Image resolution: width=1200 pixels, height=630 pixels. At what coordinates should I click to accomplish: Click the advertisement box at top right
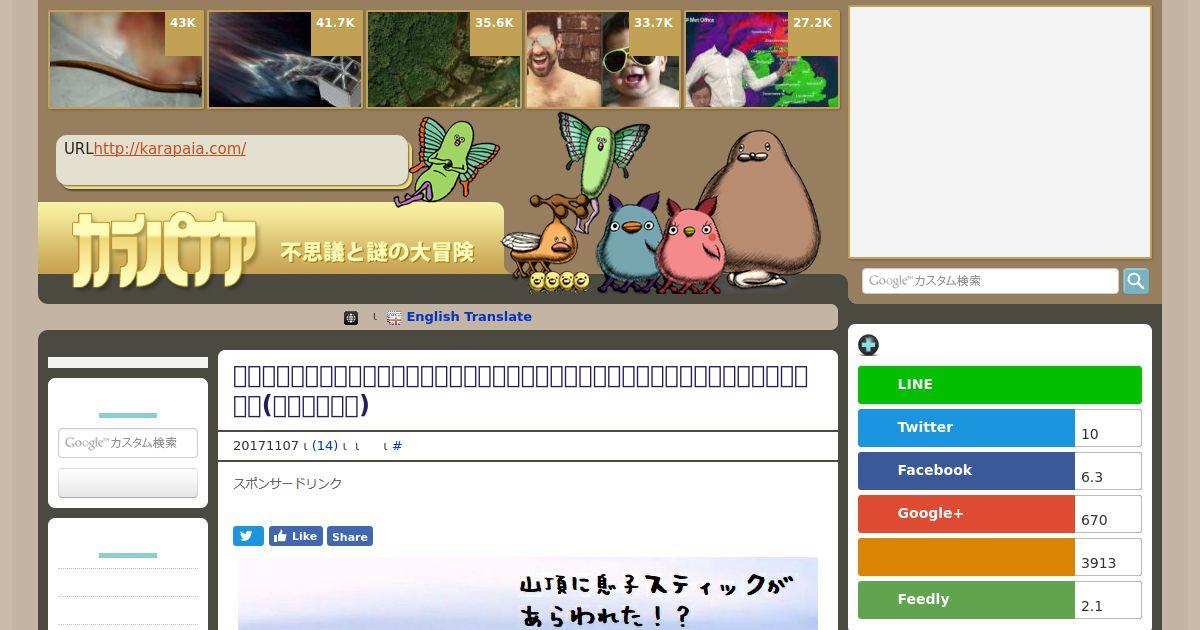1000,132
